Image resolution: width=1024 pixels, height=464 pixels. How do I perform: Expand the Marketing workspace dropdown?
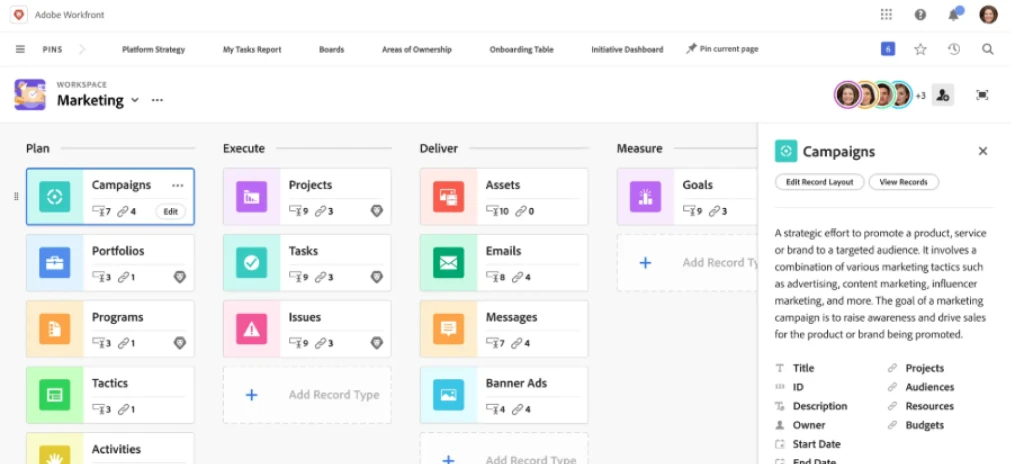pos(135,100)
